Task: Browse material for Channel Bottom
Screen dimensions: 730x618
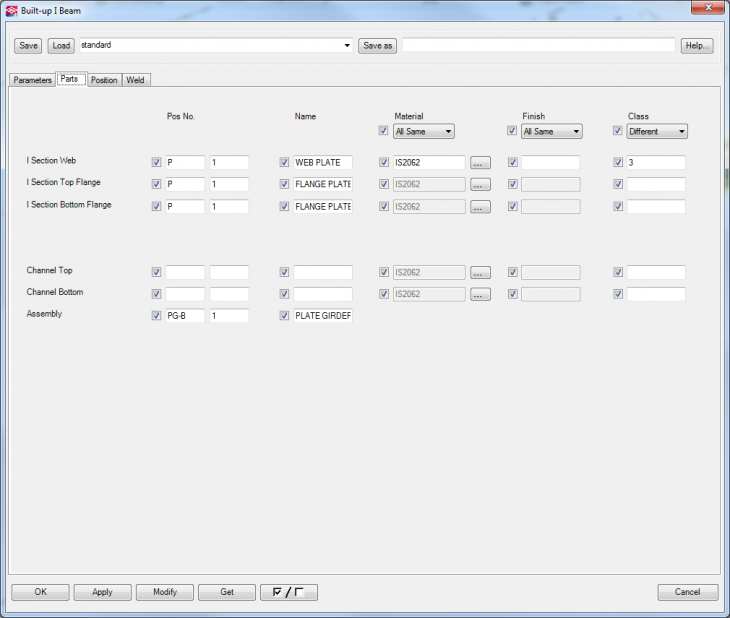Action: (x=480, y=294)
